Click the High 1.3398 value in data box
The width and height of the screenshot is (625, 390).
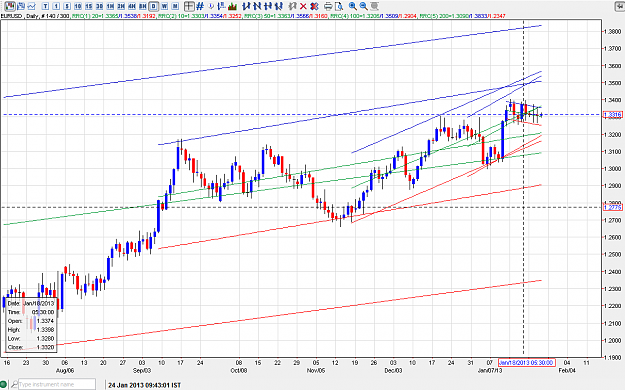pos(46,330)
